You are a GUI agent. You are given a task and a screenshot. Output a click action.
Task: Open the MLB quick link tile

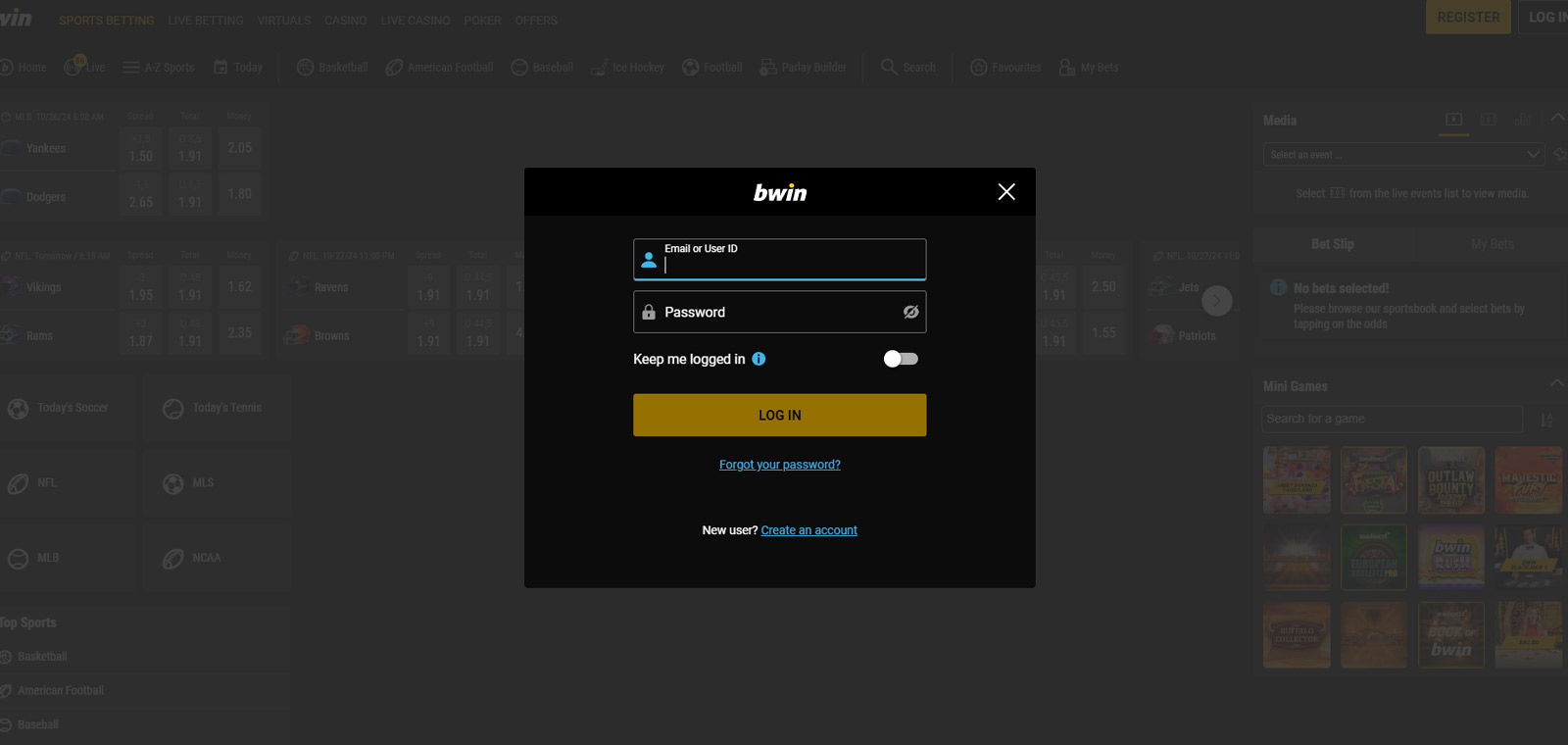tap(68, 558)
